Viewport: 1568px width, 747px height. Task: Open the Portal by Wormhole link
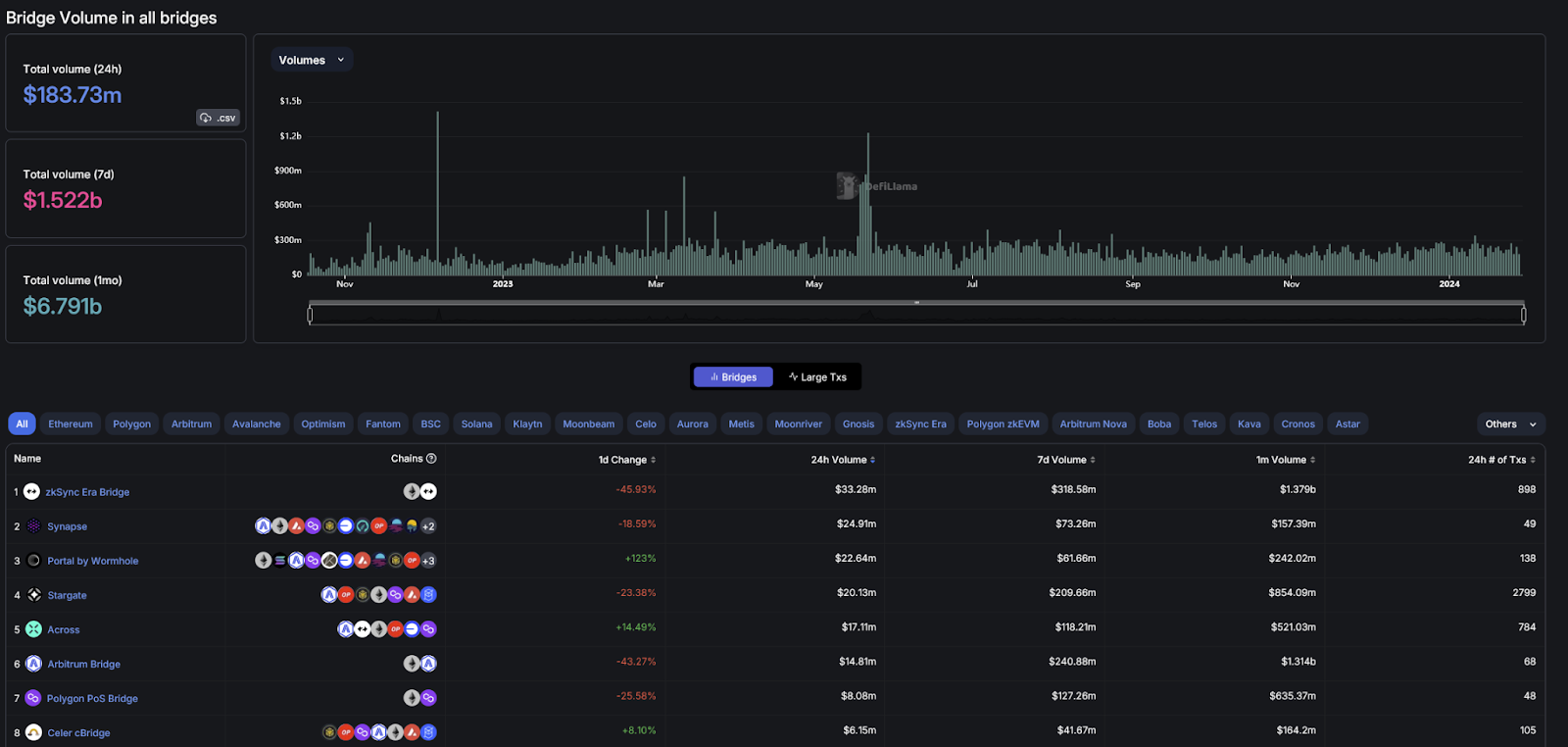pyautogui.click(x=93, y=561)
